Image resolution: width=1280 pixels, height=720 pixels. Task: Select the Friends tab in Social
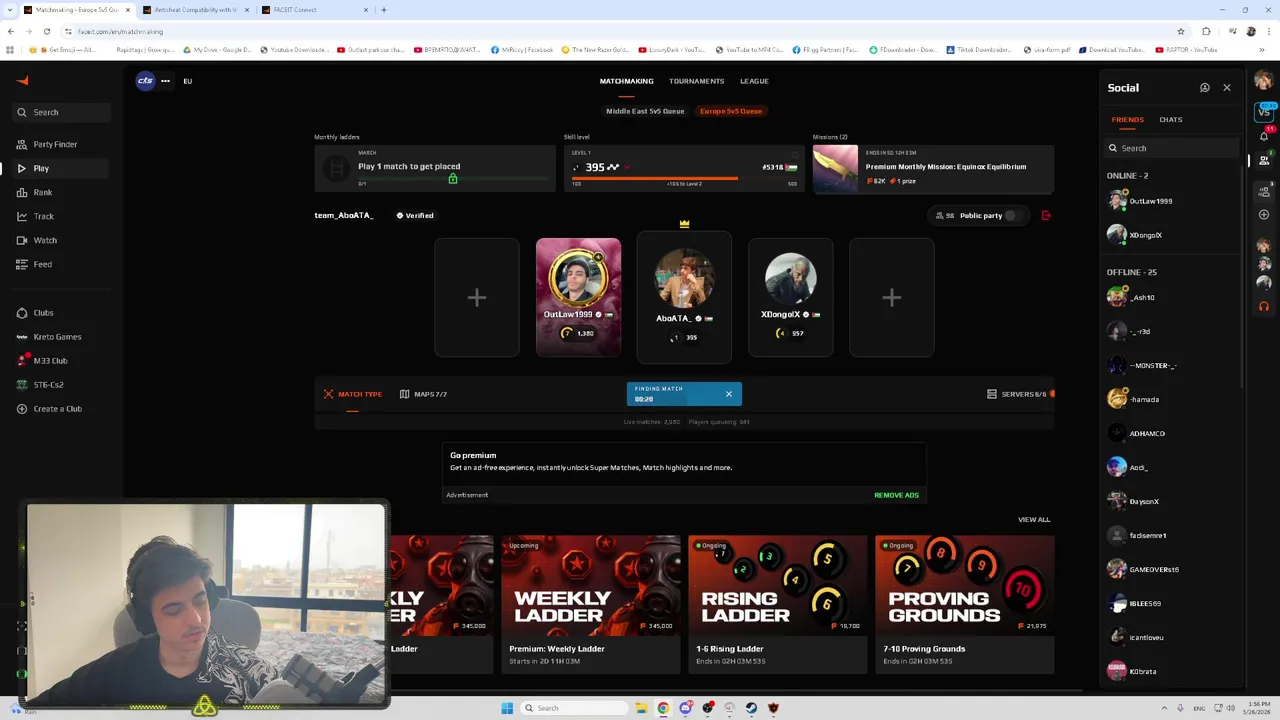click(1127, 120)
